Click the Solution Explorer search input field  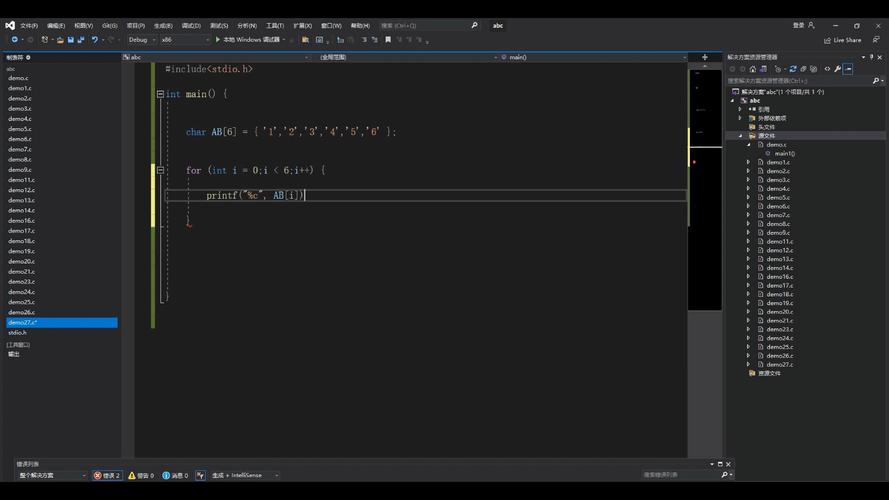point(798,80)
